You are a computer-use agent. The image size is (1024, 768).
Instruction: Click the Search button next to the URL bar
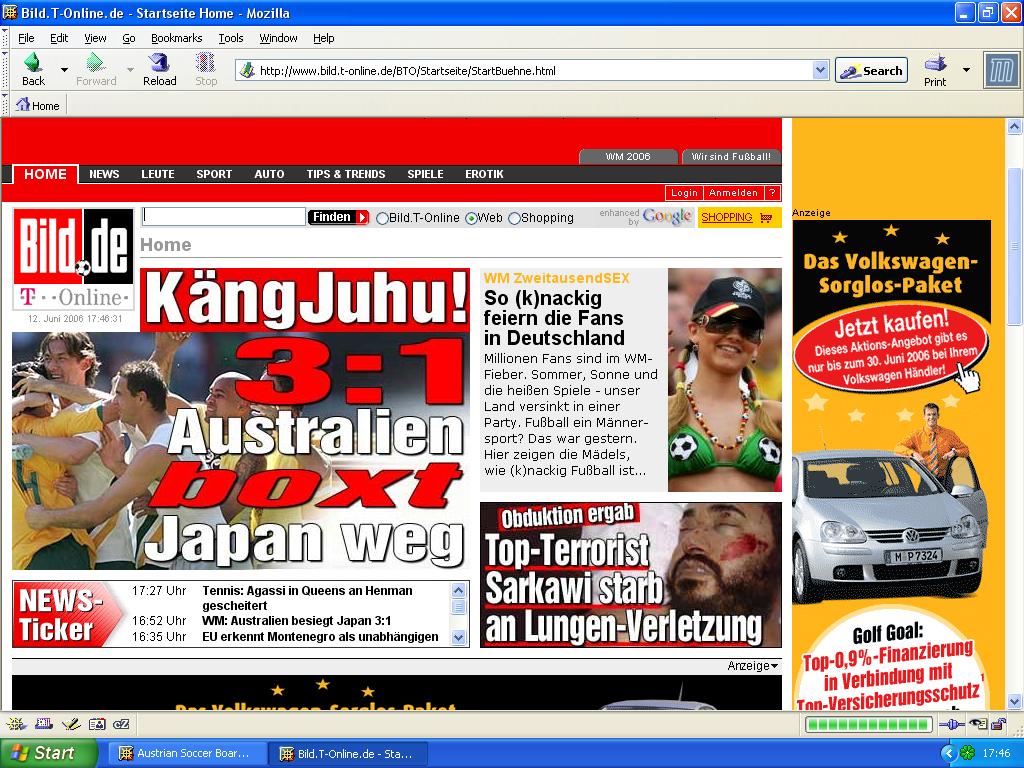pyautogui.click(x=871, y=71)
